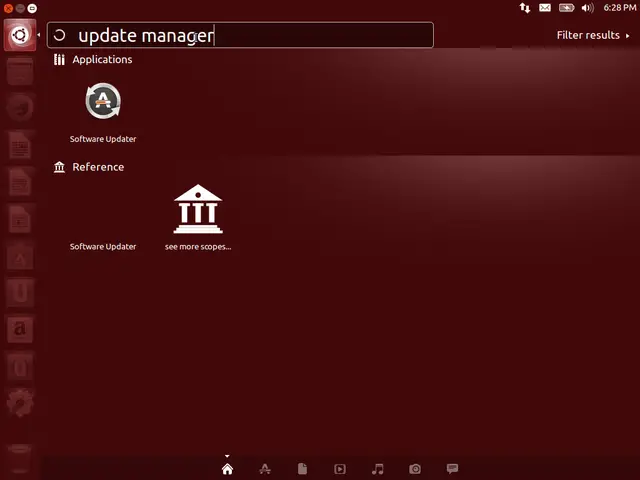Open System Settings gear in the launcher
640x480 pixels.
point(20,402)
